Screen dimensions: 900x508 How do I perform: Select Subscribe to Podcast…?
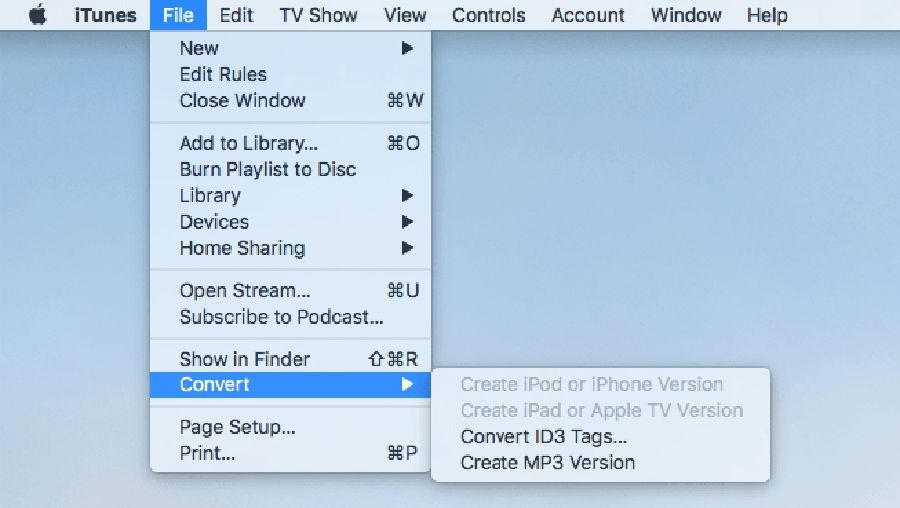[290, 317]
